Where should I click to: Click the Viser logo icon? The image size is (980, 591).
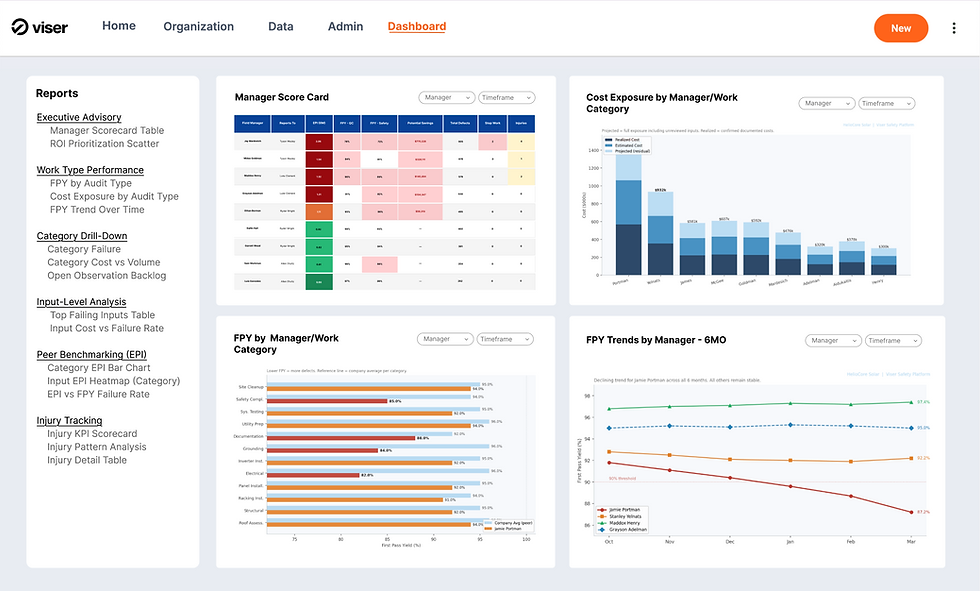[x=19, y=27]
